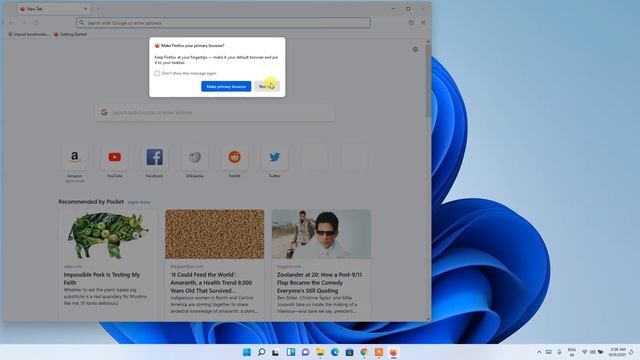Open the Amazon shortcut tile

[74, 157]
